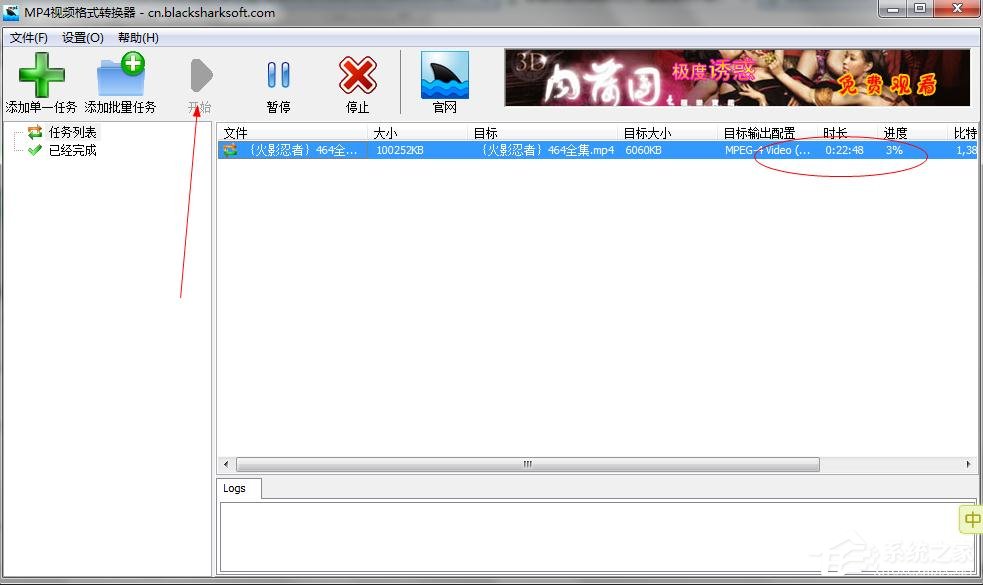Click the banner advertisement image
Image resolution: width=983 pixels, height=585 pixels.
pos(737,78)
